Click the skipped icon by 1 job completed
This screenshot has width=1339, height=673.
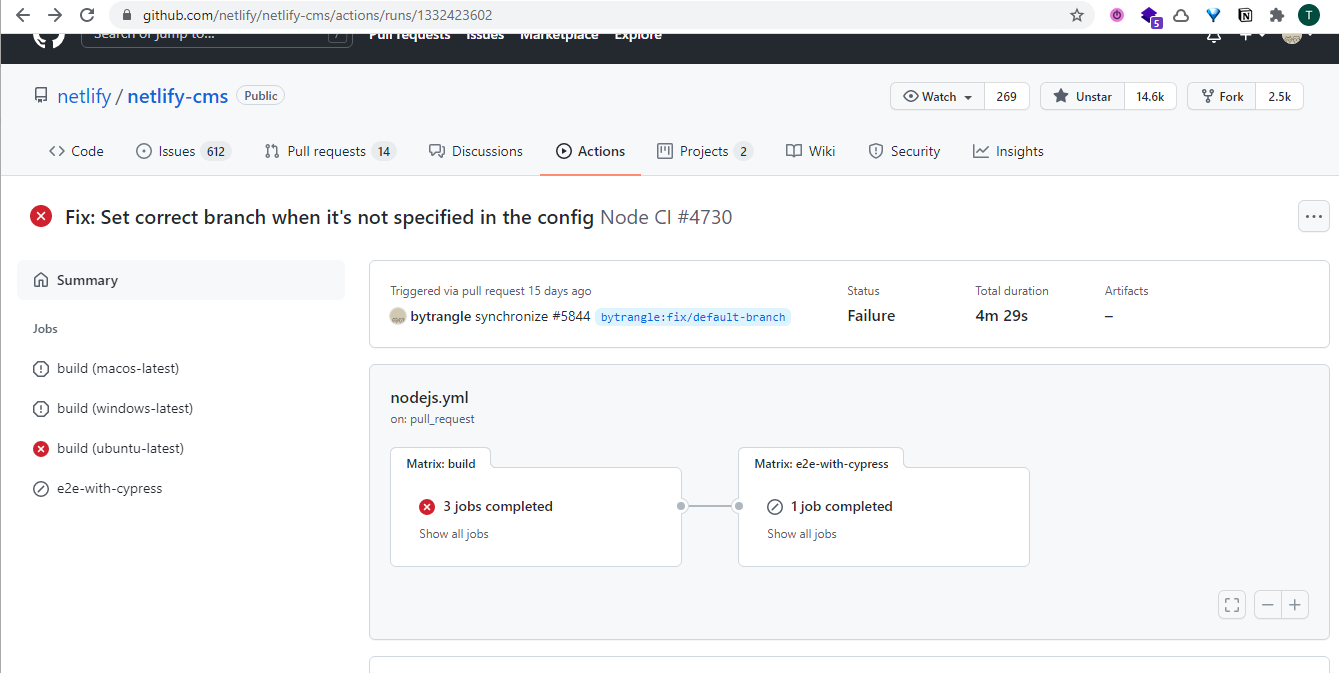coord(775,506)
